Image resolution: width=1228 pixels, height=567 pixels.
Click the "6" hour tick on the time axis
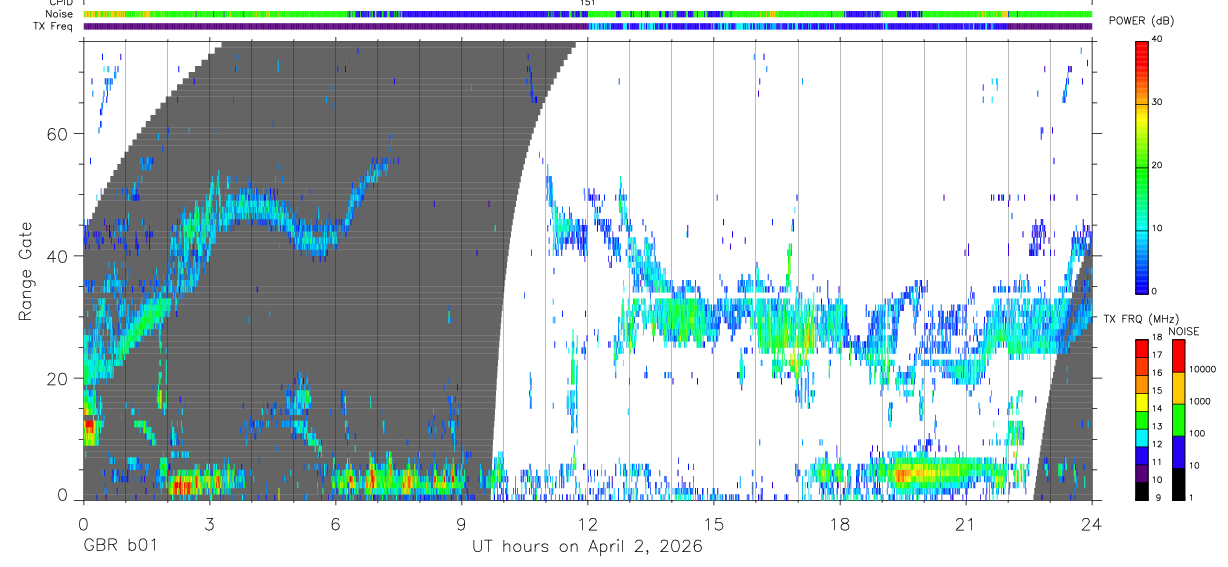click(335, 523)
